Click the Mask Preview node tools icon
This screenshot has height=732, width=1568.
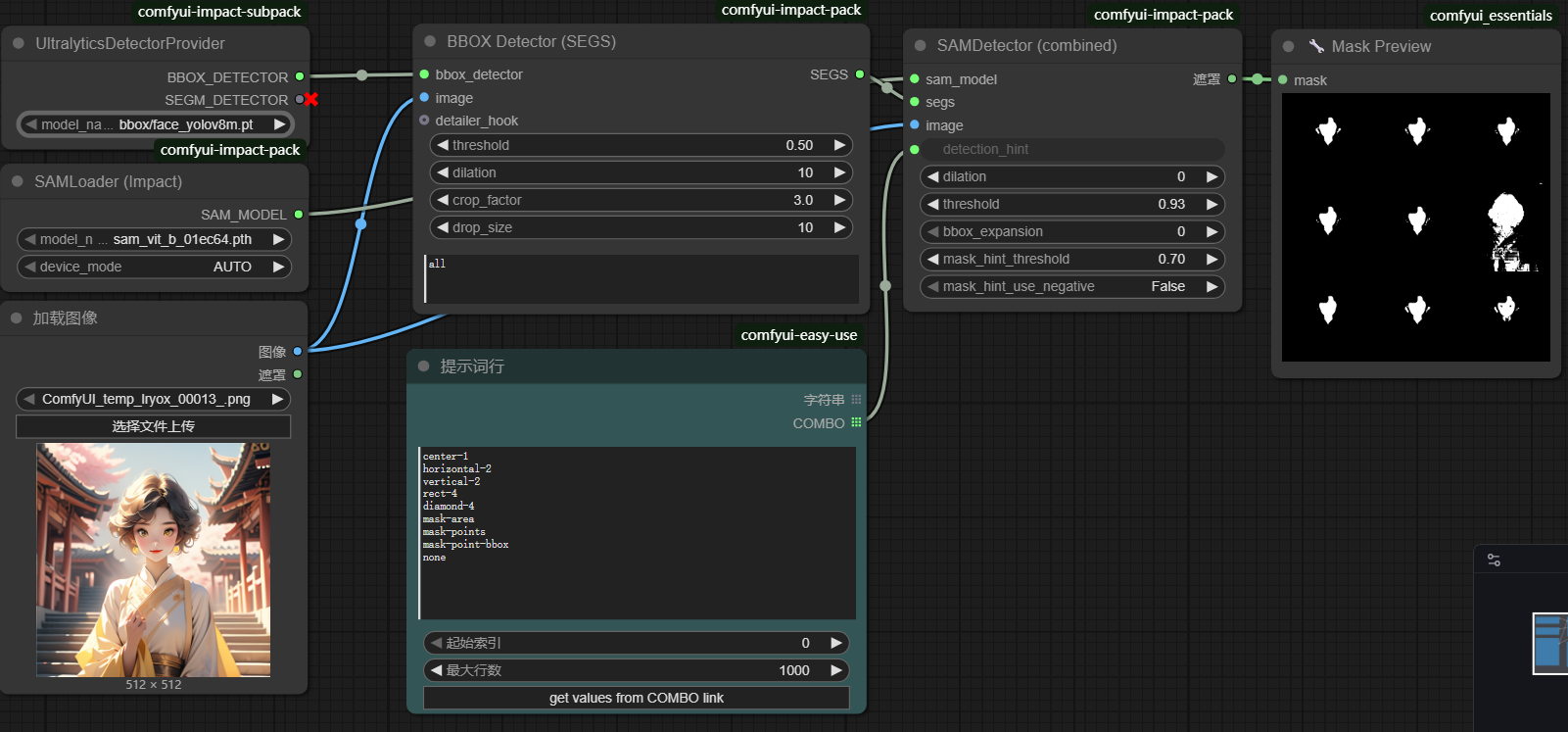(1316, 46)
